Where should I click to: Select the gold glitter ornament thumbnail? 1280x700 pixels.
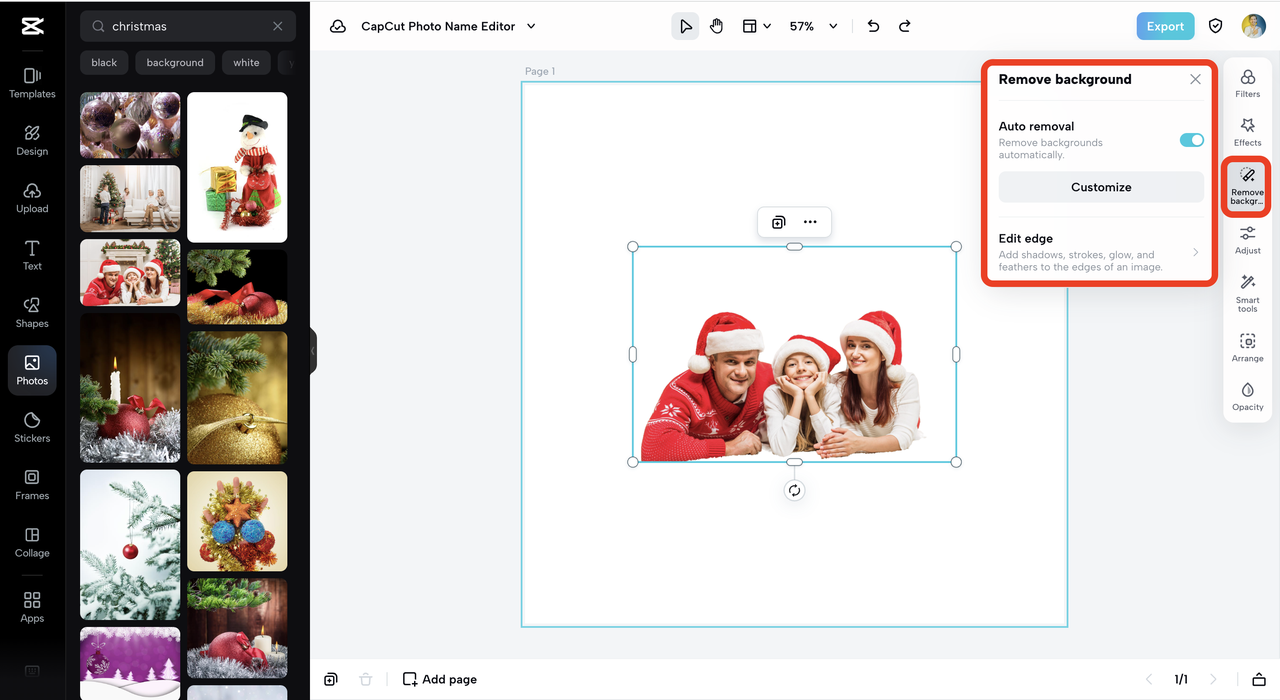[x=237, y=398]
